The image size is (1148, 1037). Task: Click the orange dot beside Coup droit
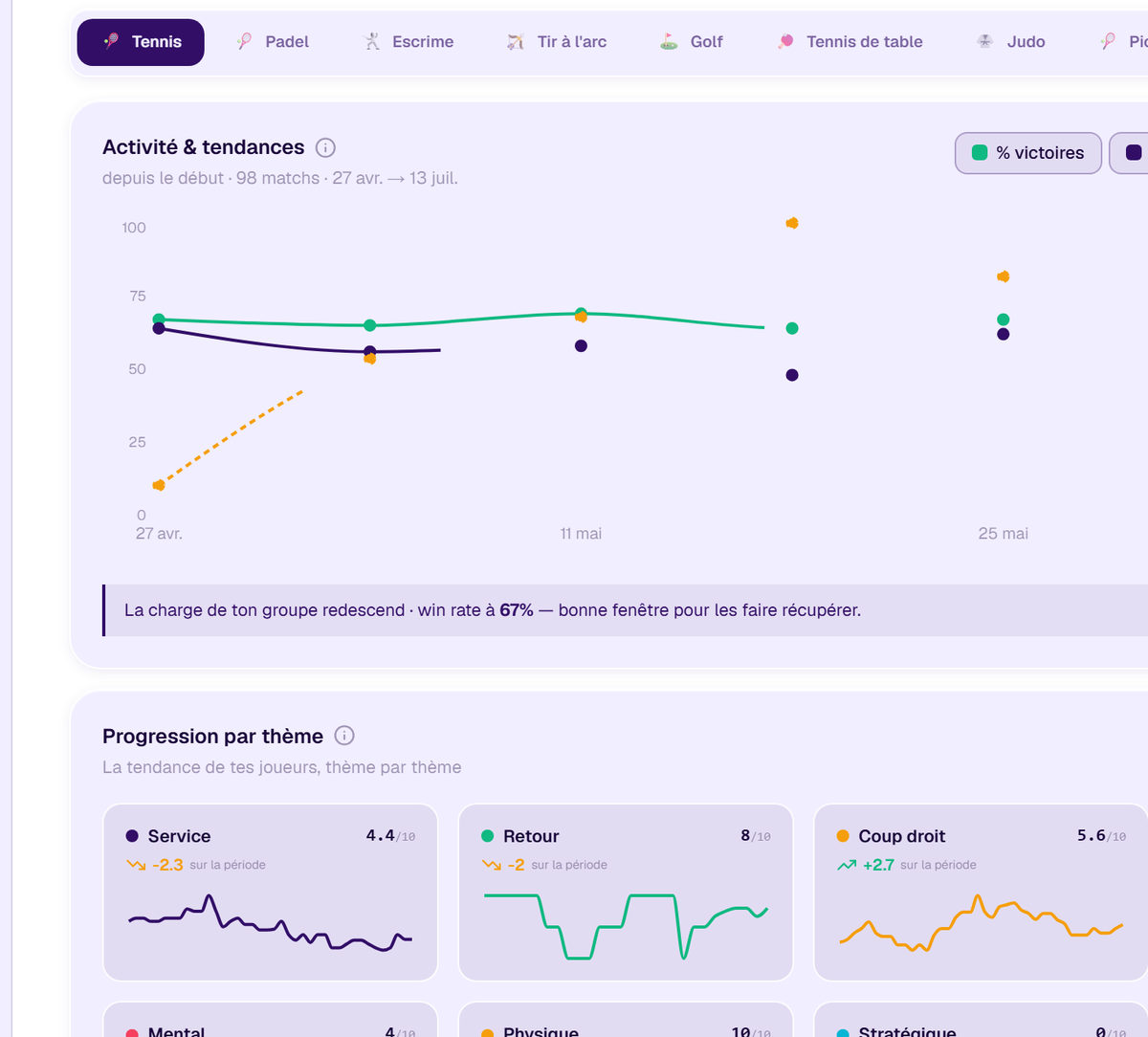tap(843, 836)
